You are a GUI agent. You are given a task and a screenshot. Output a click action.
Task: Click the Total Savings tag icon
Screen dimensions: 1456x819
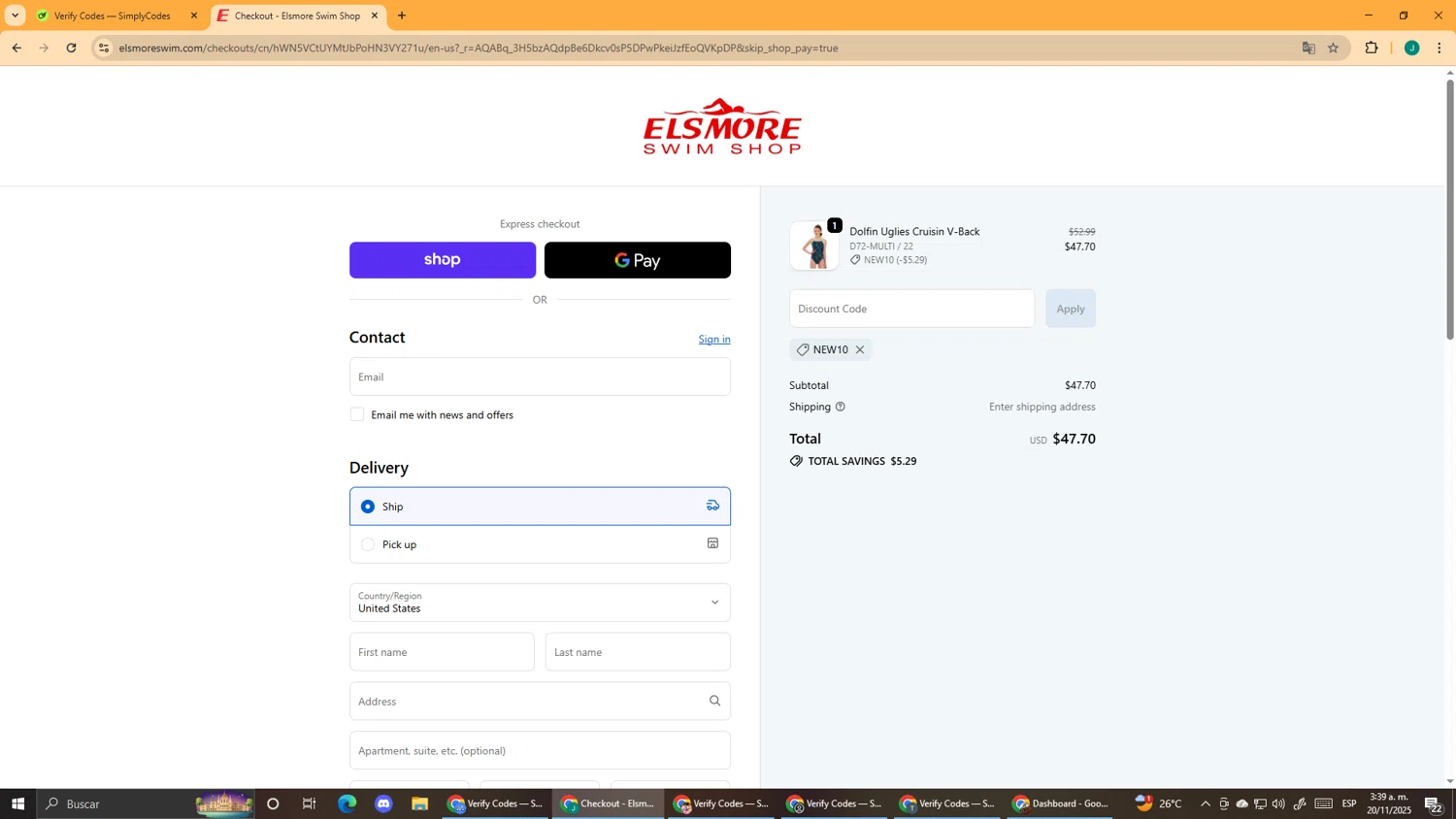(x=796, y=461)
